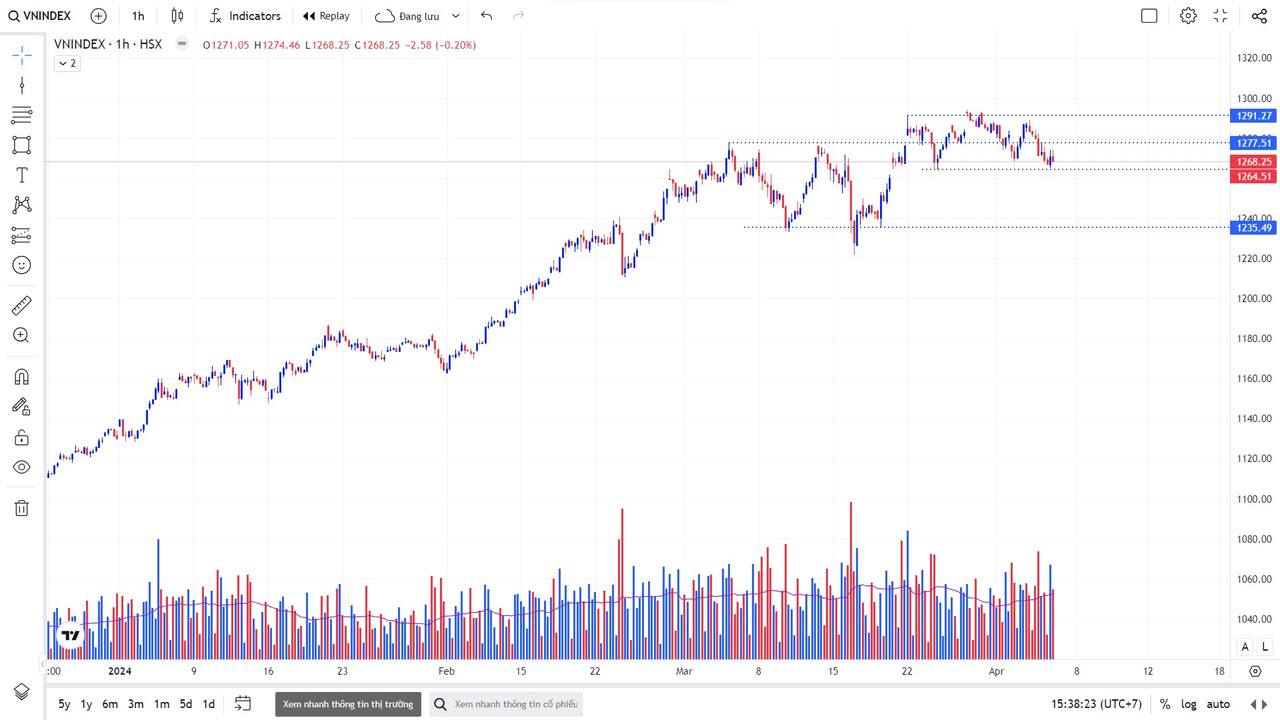Share the chart with share icon

[1259, 16]
